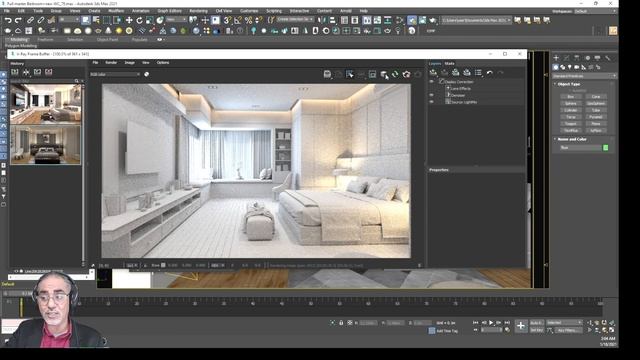Open the Create plus tab in command panel
This screenshot has height=360, width=640.
pos(556,58)
